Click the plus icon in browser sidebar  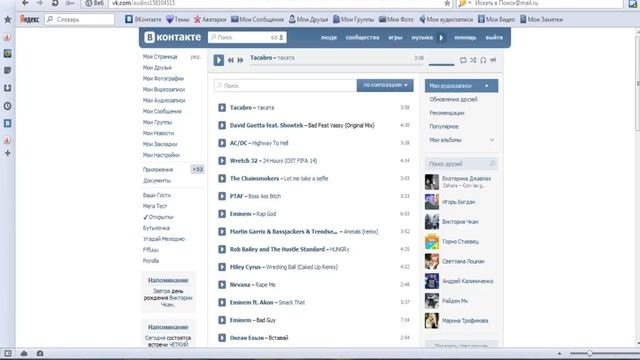[7, 153]
